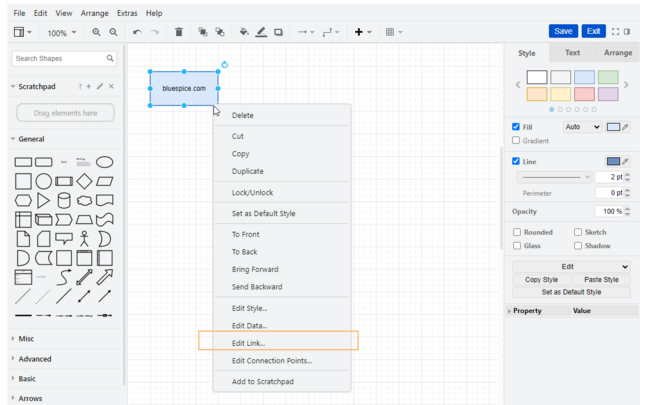
Task: Open the line style pattern dropdown
Action: pos(554,177)
